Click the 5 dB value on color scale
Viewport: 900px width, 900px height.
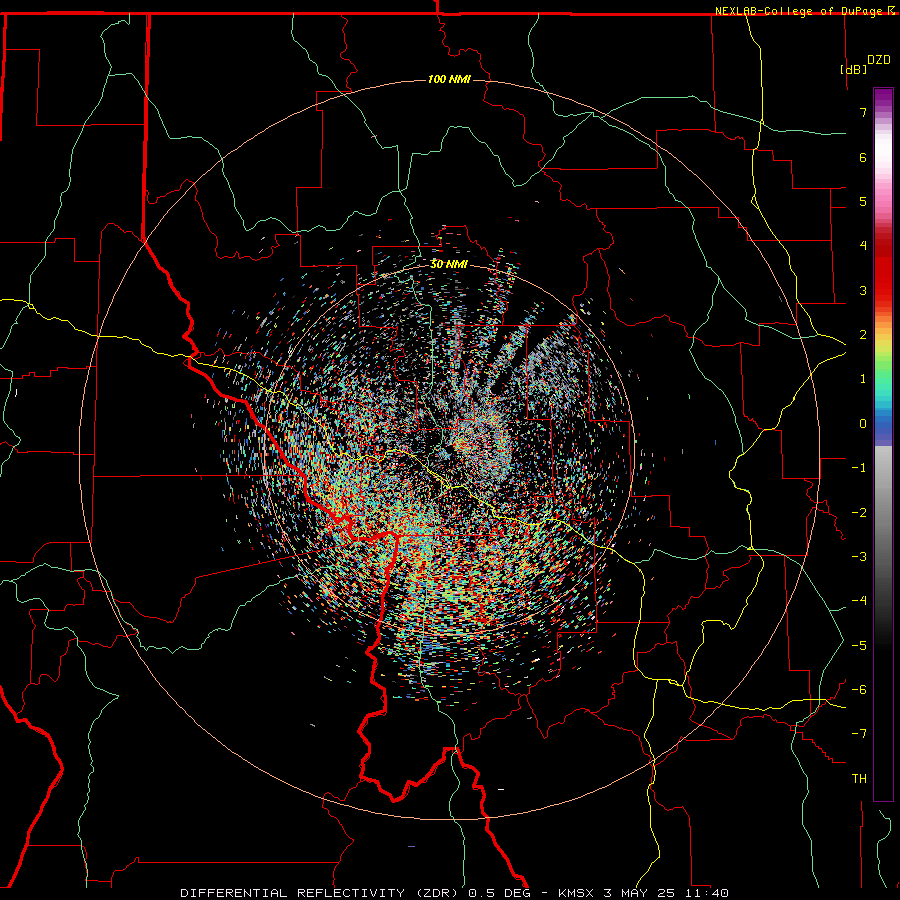point(863,201)
